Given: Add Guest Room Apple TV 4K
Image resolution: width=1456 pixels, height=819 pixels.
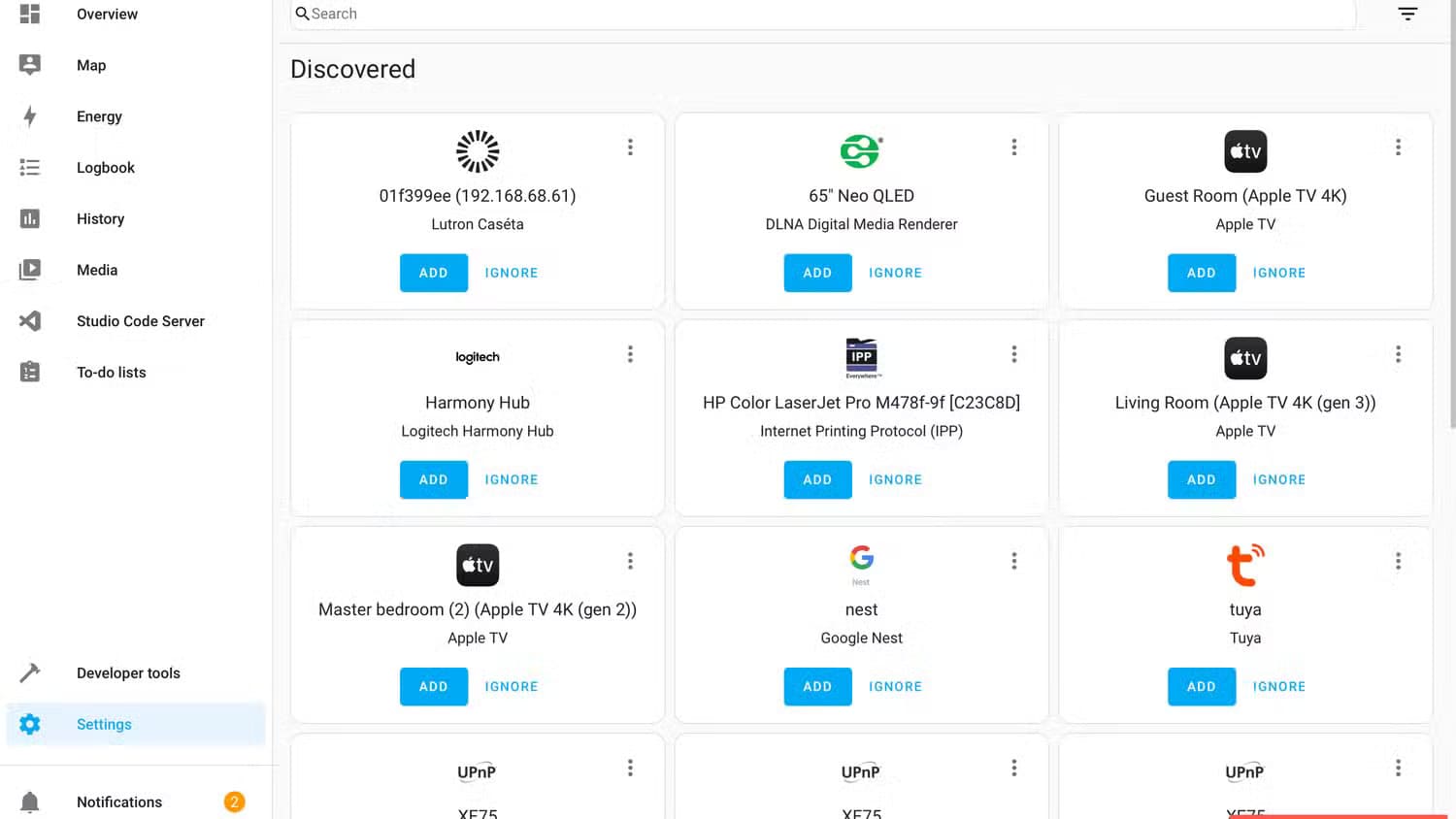Looking at the screenshot, I should (1202, 273).
